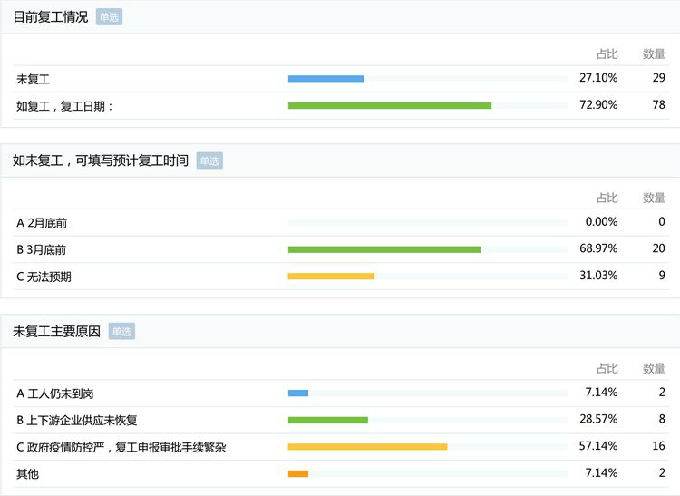Select the blue bar for A 工人仍未到岗
This screenshot has width=680, height=496.
coord(298,393)
